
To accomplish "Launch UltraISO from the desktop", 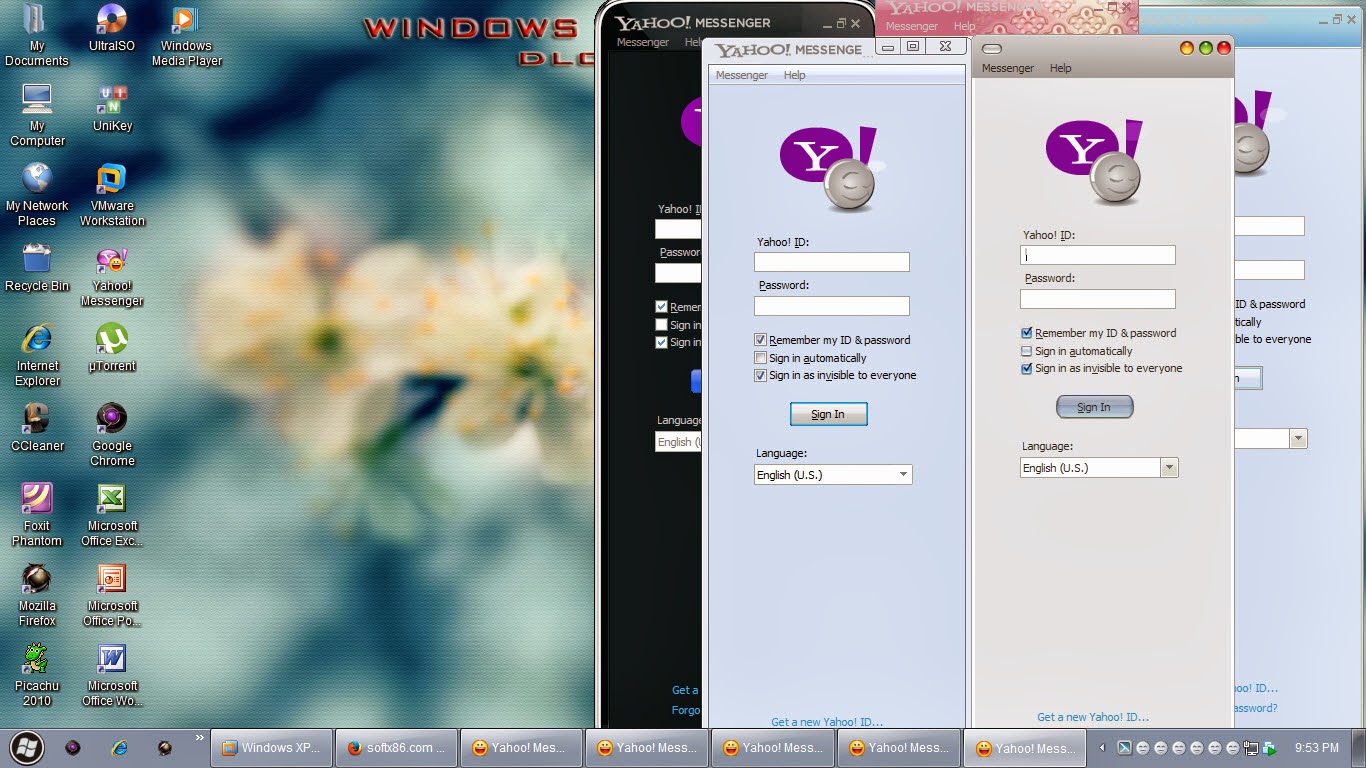I will pyautogui.click(x=112, y=28).
